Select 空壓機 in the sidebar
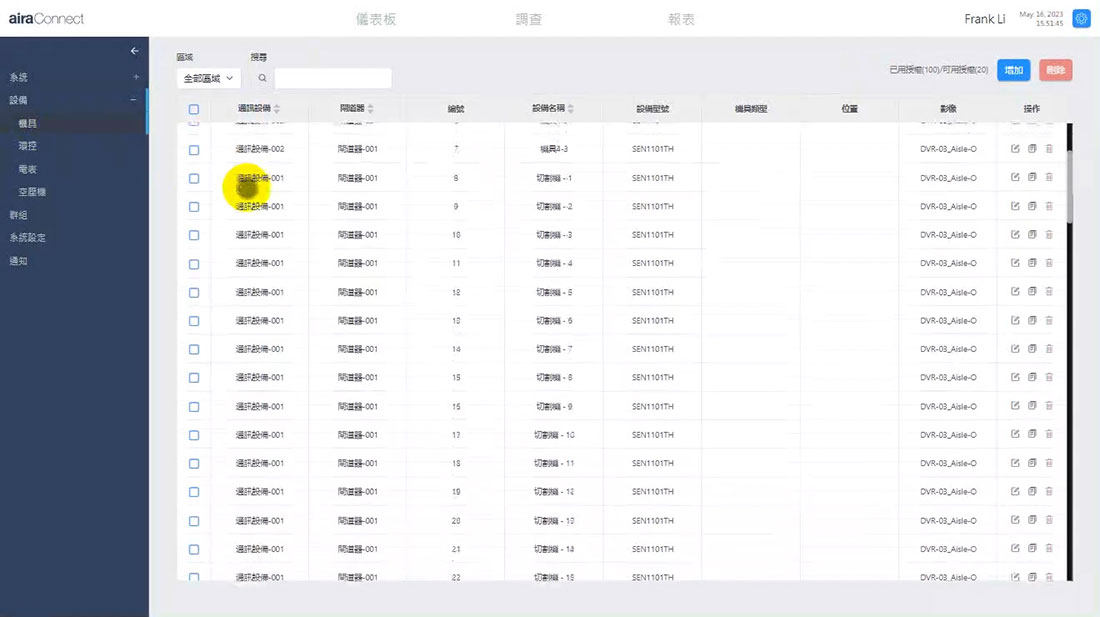Screen dimensions: 1100x617 point(32,191)
